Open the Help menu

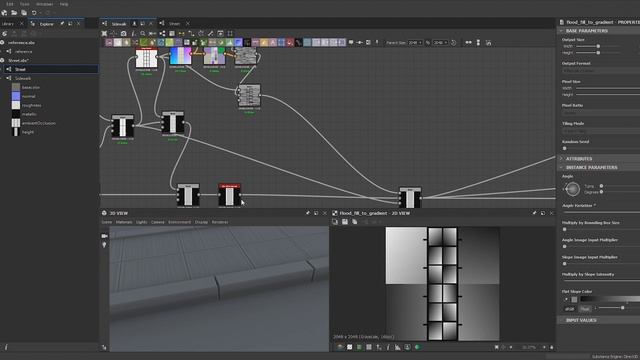(64, 4)
